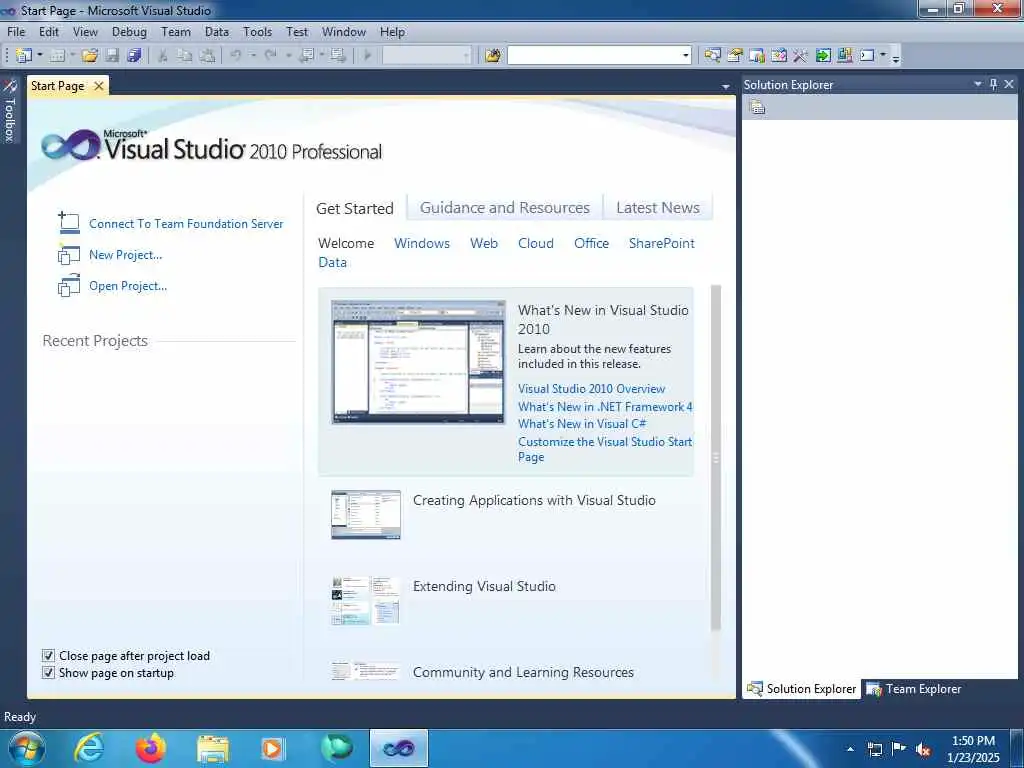Switch to Guidance and Resources tab
Viewport: 1024px width, 768px height.
(504, 208)
